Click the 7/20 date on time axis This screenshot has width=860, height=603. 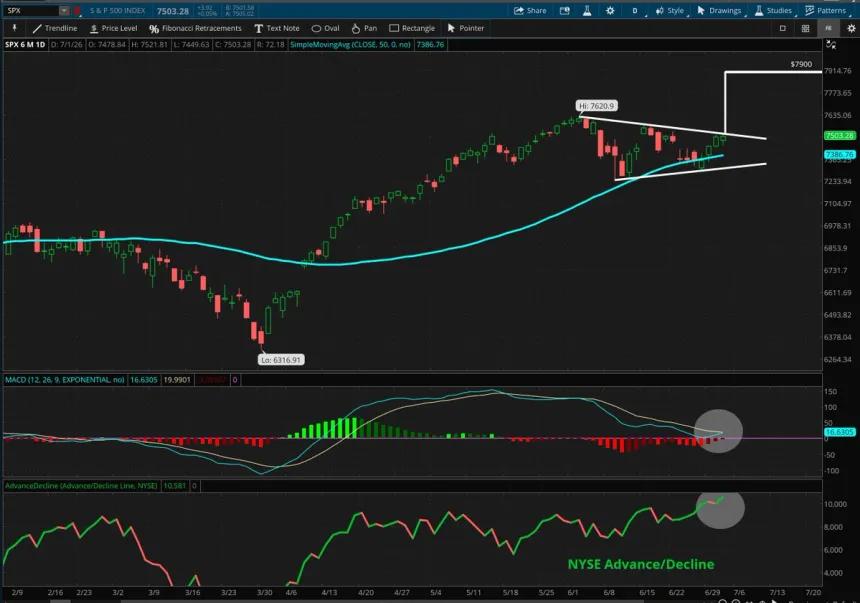tap(813, 593)
